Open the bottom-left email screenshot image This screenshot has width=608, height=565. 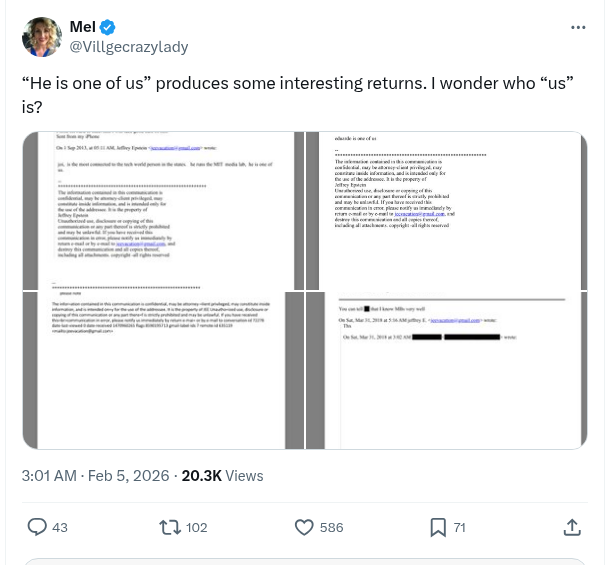tap(163, 370)
